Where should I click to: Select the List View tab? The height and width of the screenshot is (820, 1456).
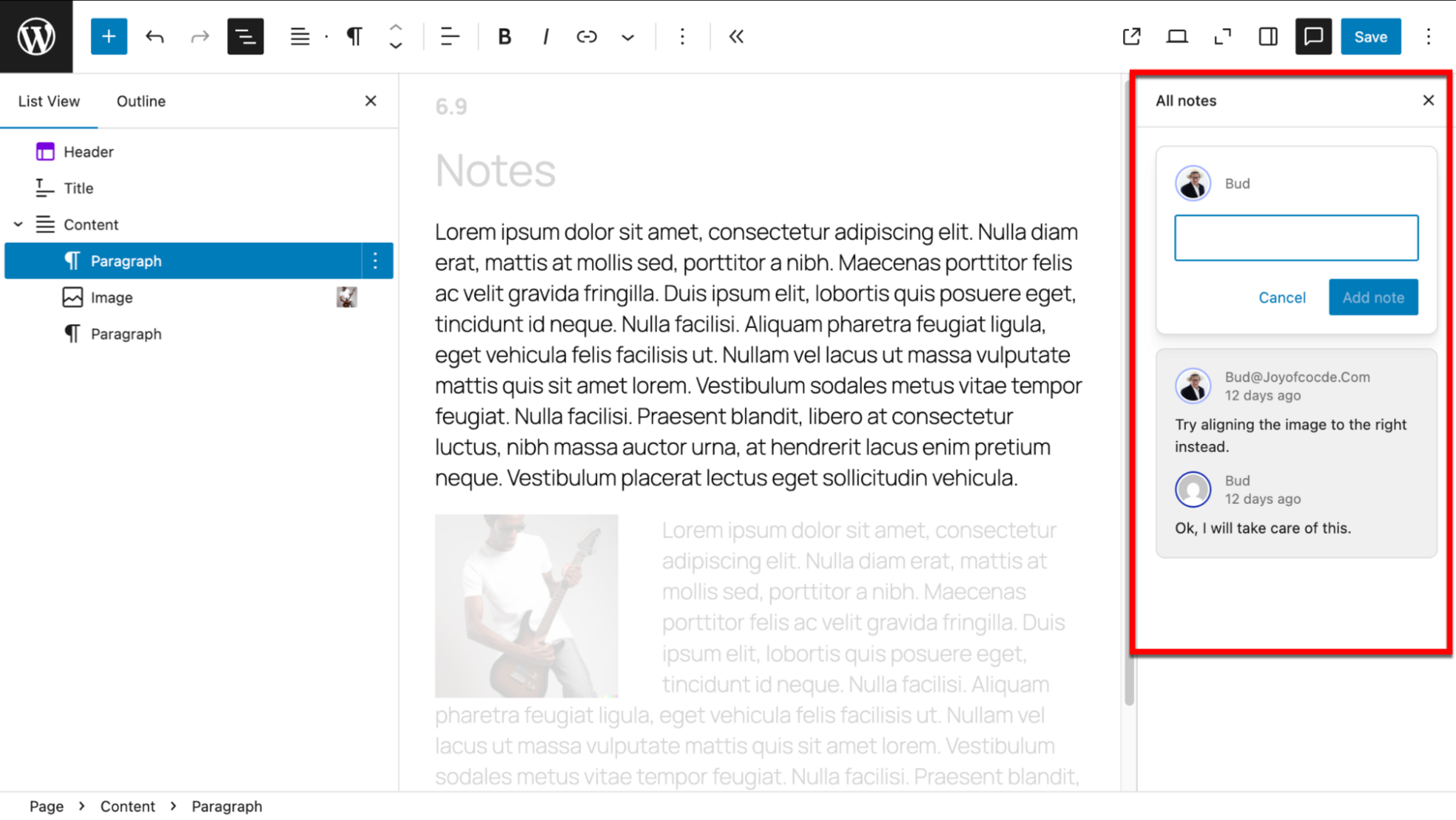[49, 101]
